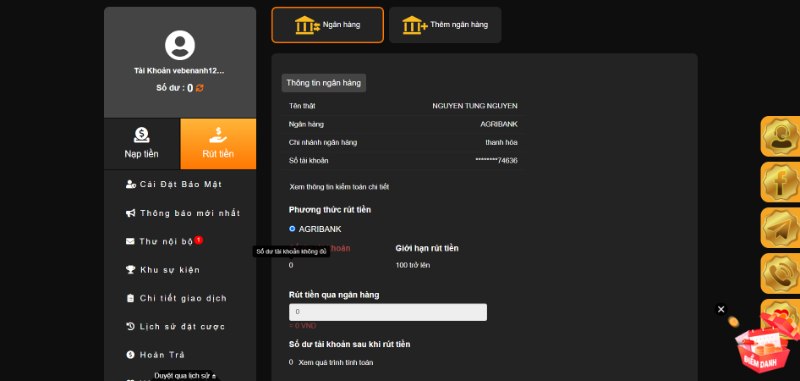Click the bank icon in the Ngân hàng tab
This screenshot has width=800, height=381.
tap(308, 25)
